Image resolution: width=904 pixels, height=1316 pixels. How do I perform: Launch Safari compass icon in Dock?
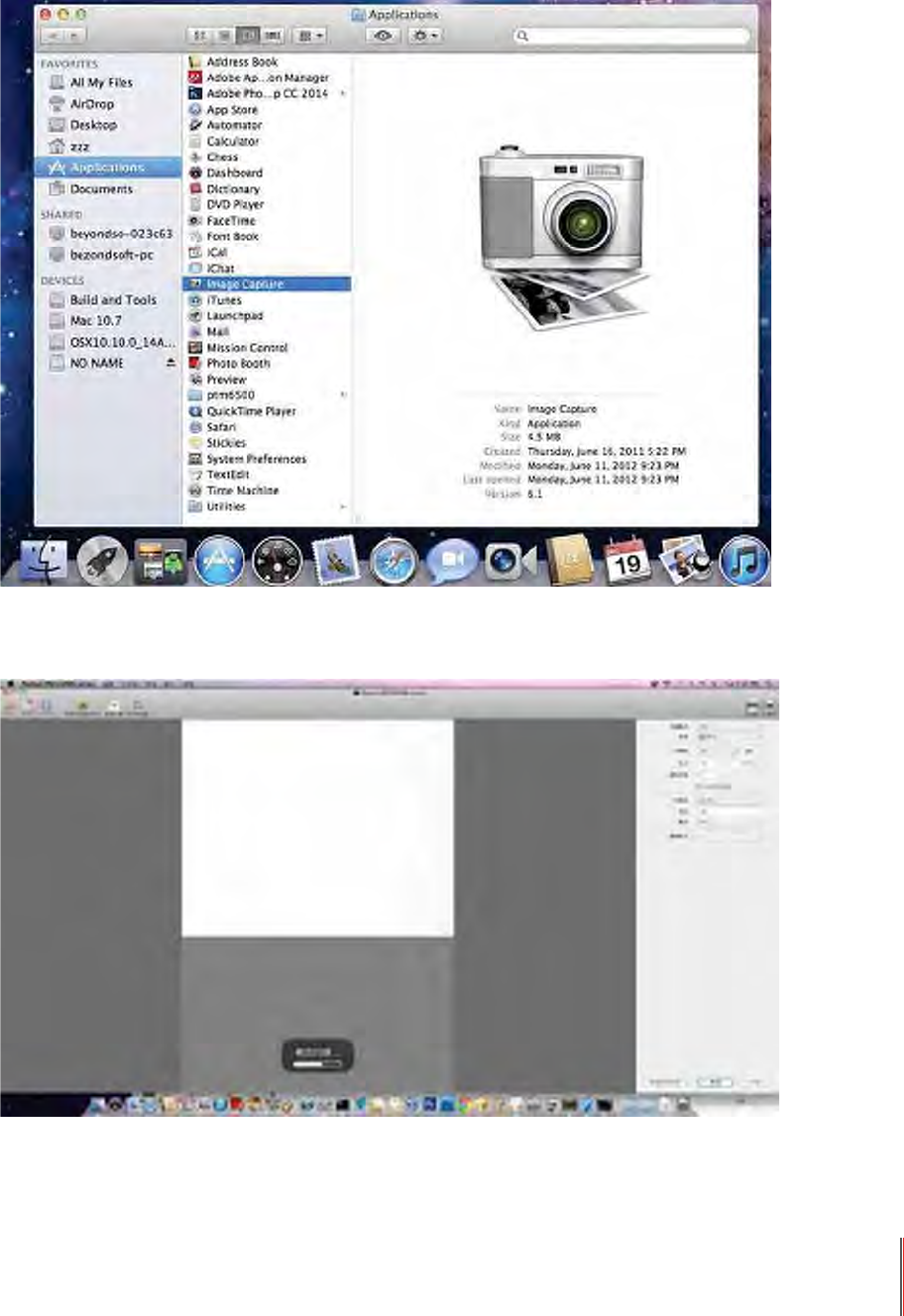pyautogui.click(x=395, y=562)
